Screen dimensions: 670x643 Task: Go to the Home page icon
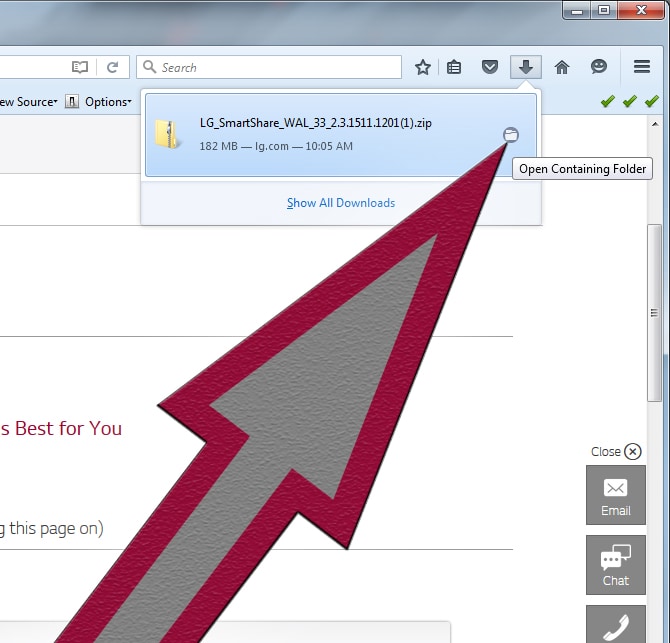(562, 67)
